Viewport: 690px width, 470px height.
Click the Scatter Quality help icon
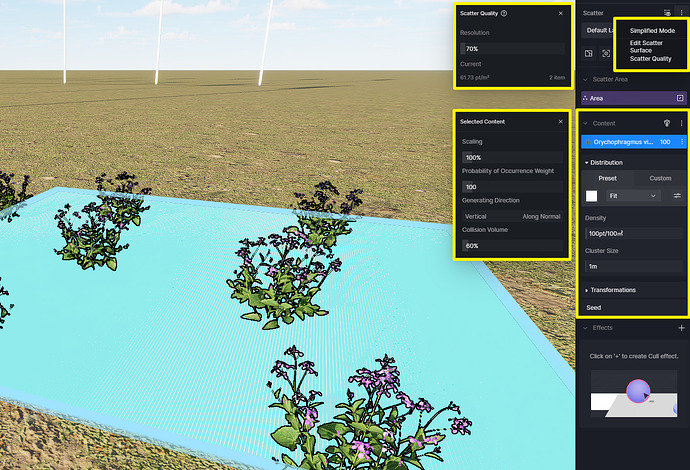(504, 14)
